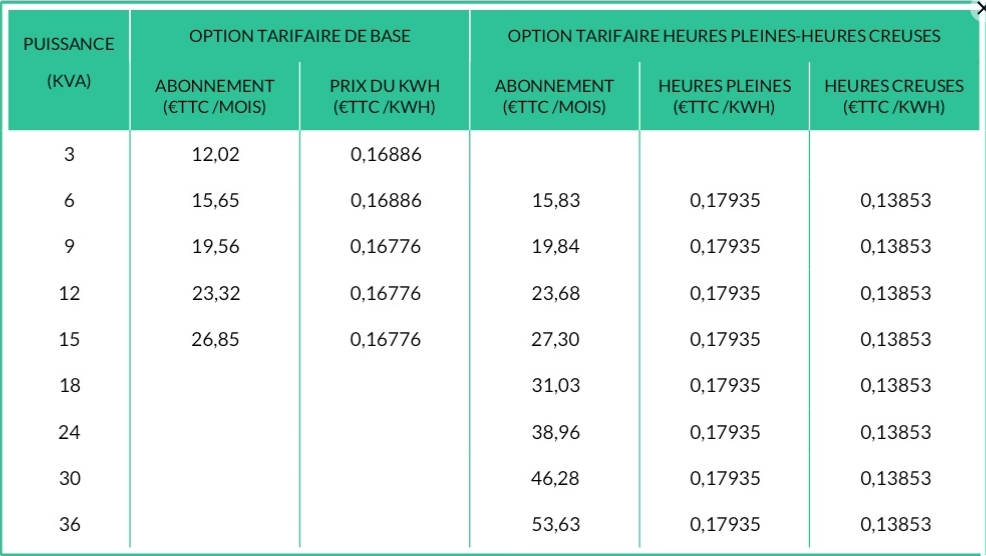Click the 27,30 subscription price cell
Viewport: 986px width, 556px height.
tap(555, 340)
